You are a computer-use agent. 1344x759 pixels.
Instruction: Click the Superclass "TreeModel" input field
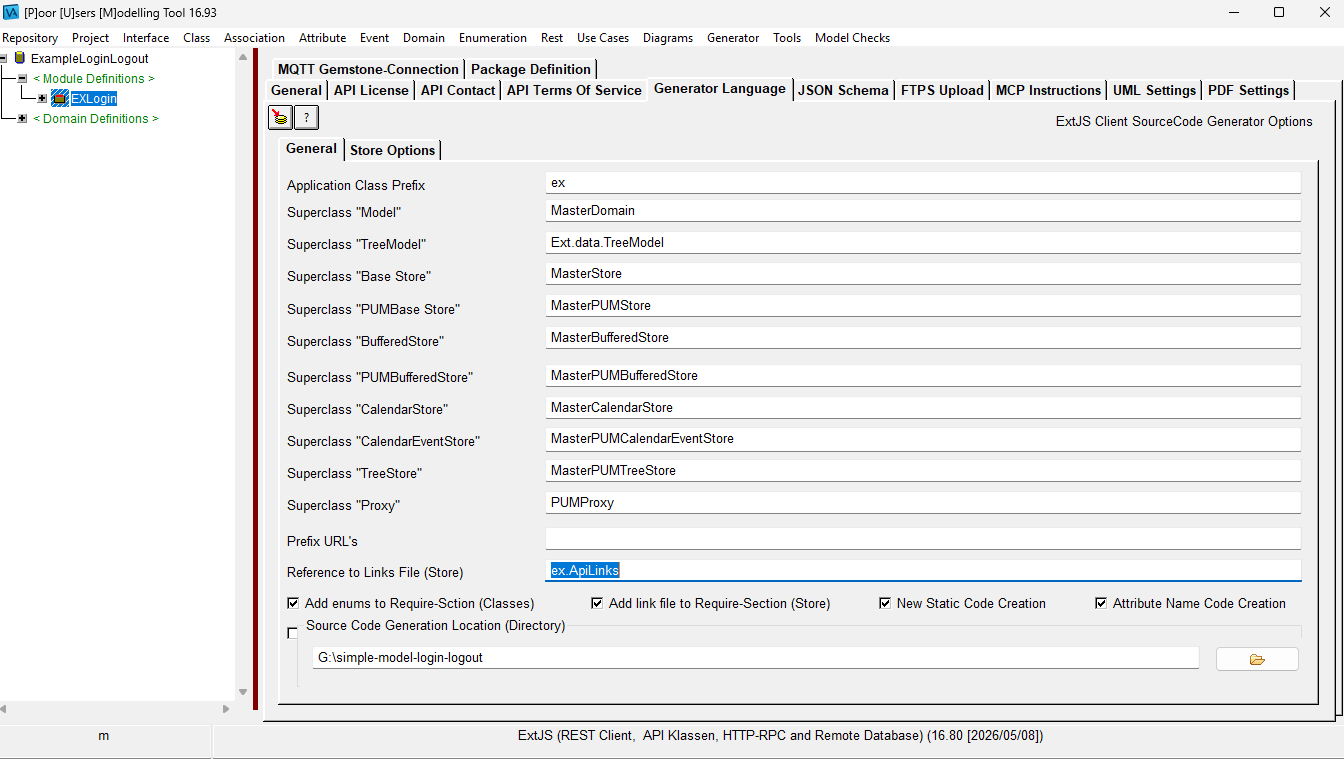coord(923,243)
